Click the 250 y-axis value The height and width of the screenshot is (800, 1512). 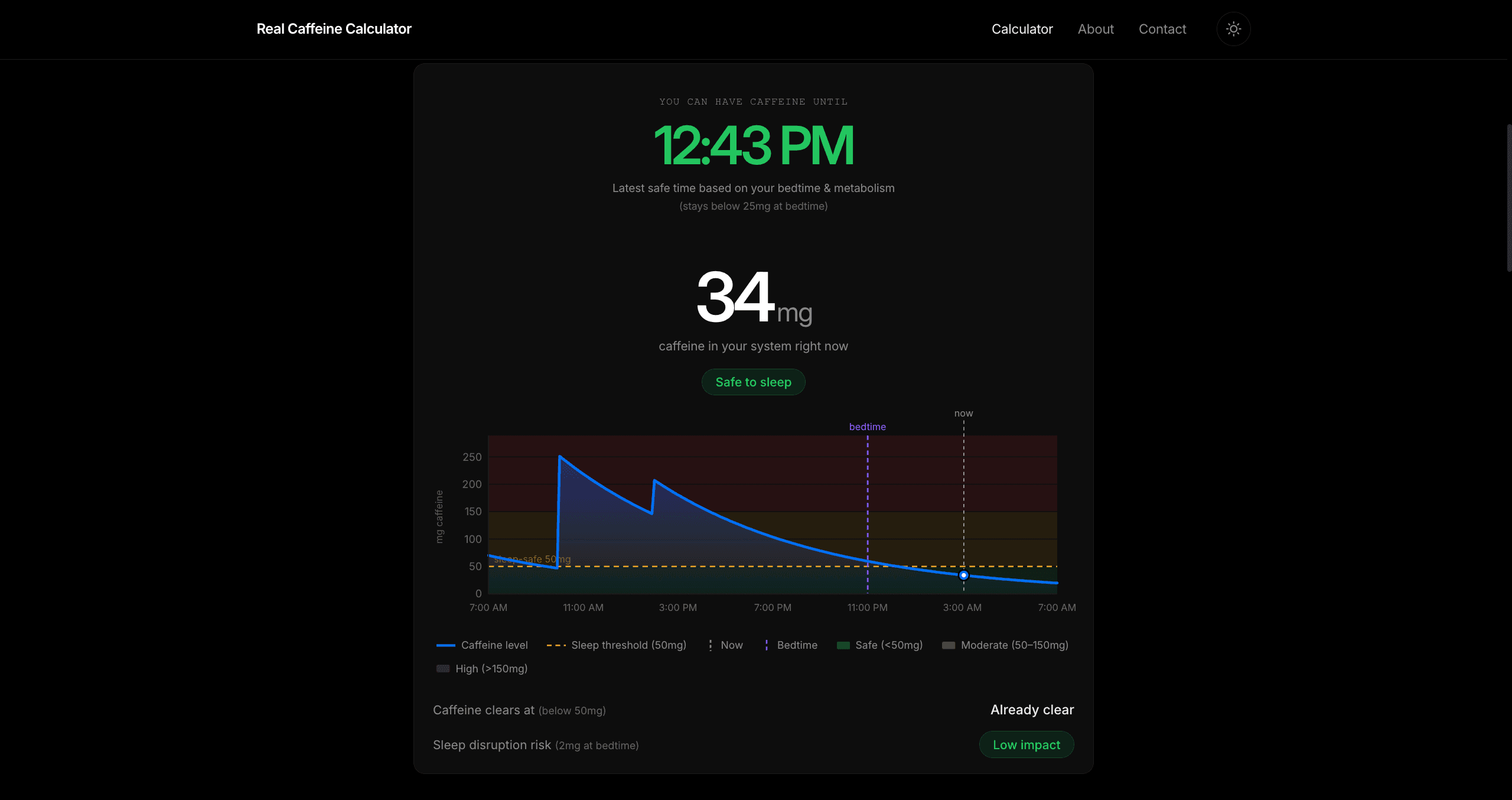(x=472, y=457)
